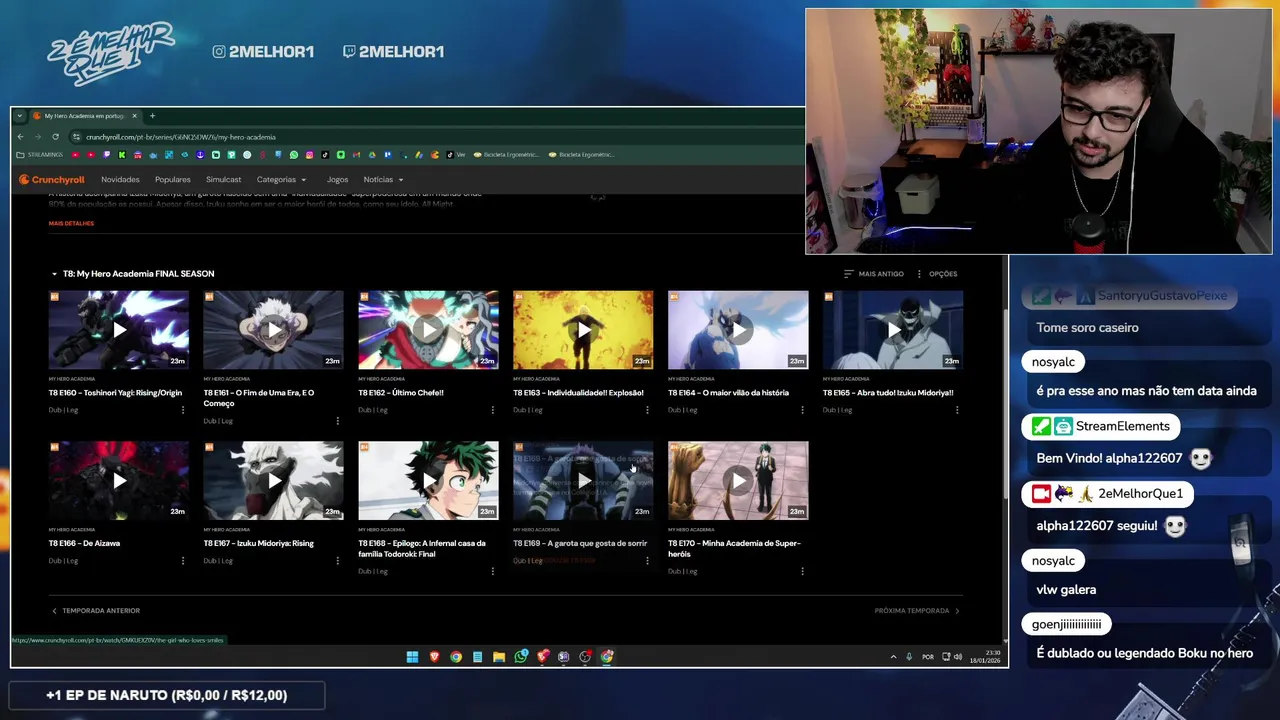Screen dimensions: 1280x720
Task: Open Instagram bookmark in bookmarks bar
Action: (309, 155)
